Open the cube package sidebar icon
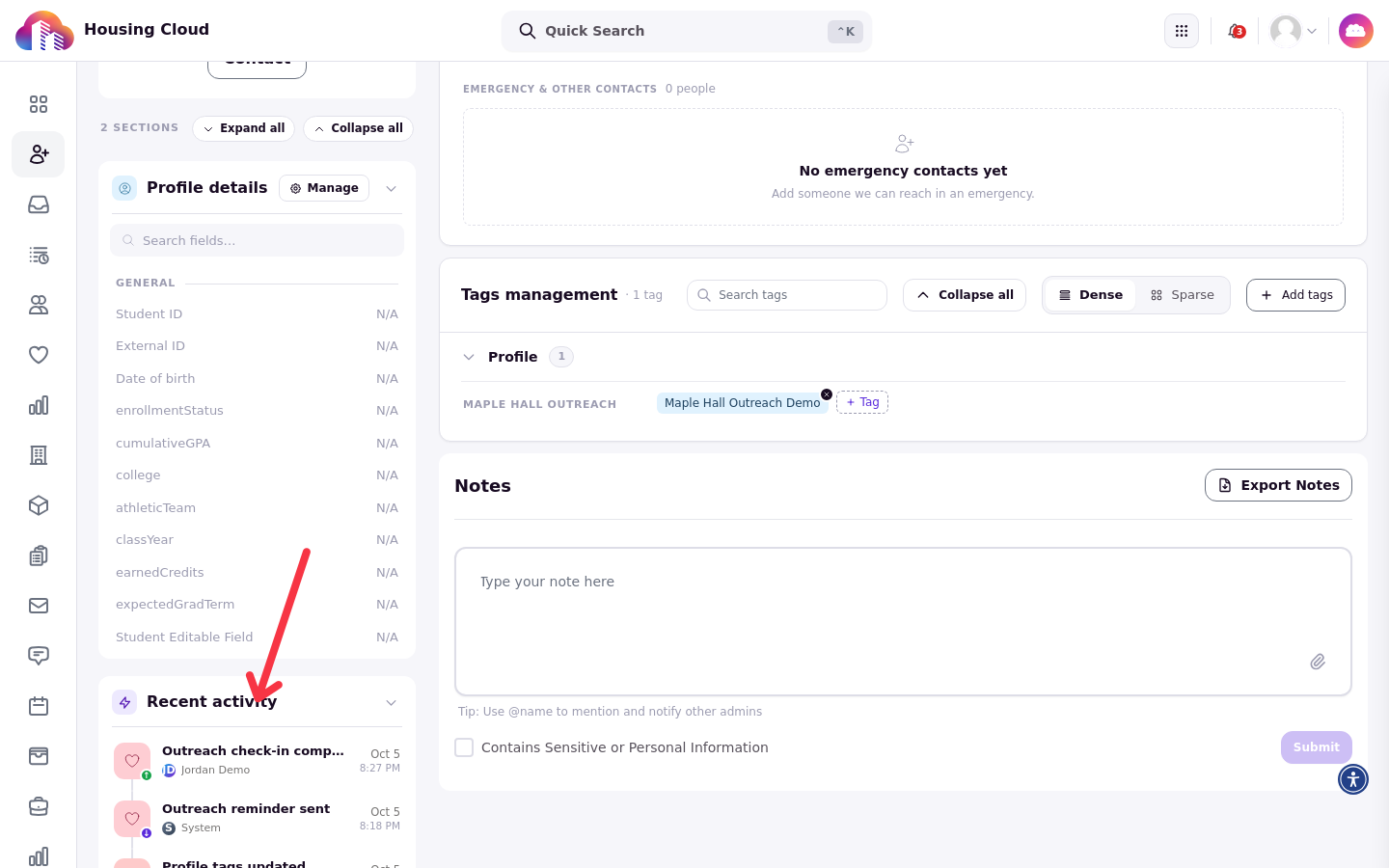The image size is (1389, 868). [x=39, y=505]
